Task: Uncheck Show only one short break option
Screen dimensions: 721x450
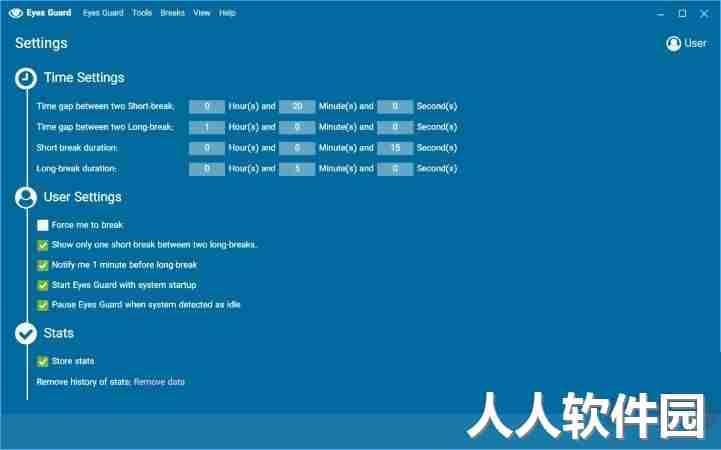Action: tap(43, 245)
